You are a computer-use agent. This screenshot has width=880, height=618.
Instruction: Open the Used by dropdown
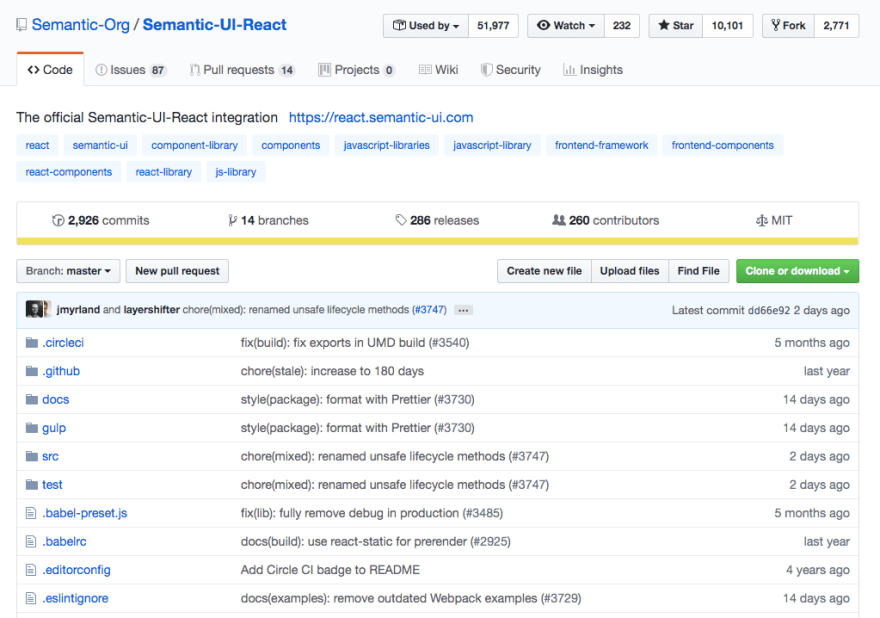click(x=426, y=26)
